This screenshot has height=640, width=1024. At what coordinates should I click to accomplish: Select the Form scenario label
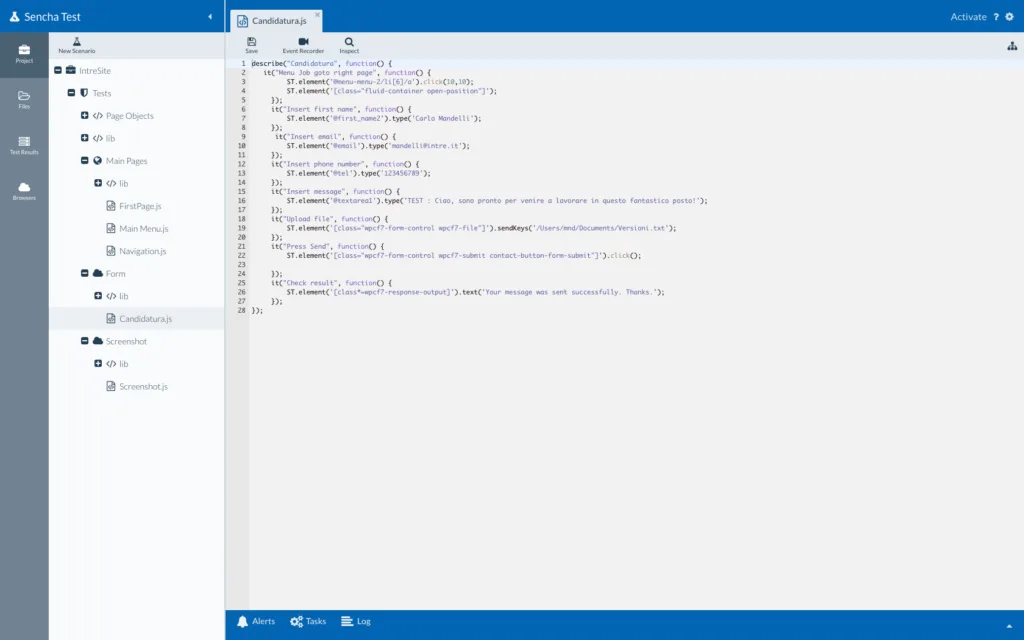pos(116,274)
